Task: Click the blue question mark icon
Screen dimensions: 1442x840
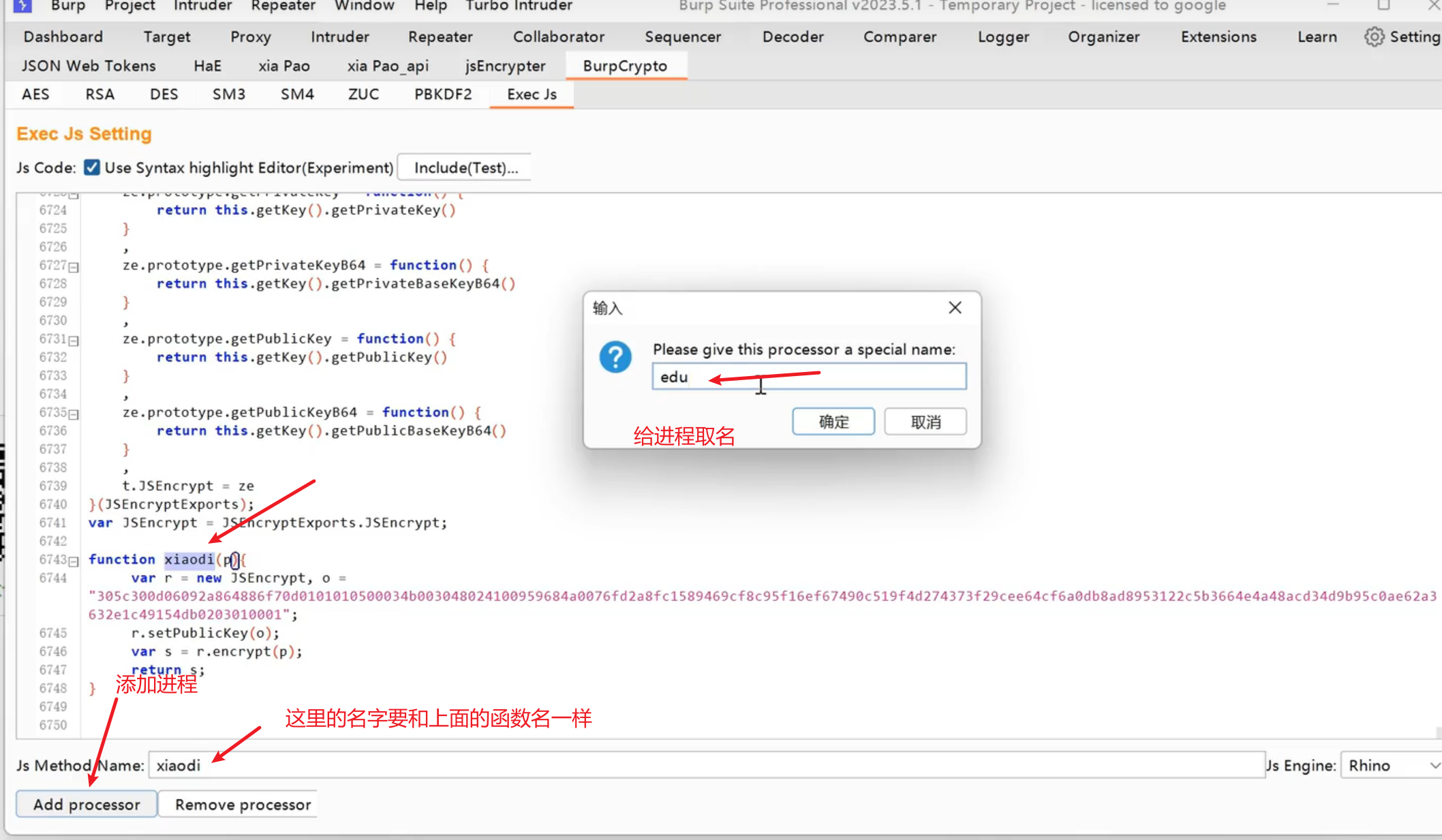Action: click(615, 357)
